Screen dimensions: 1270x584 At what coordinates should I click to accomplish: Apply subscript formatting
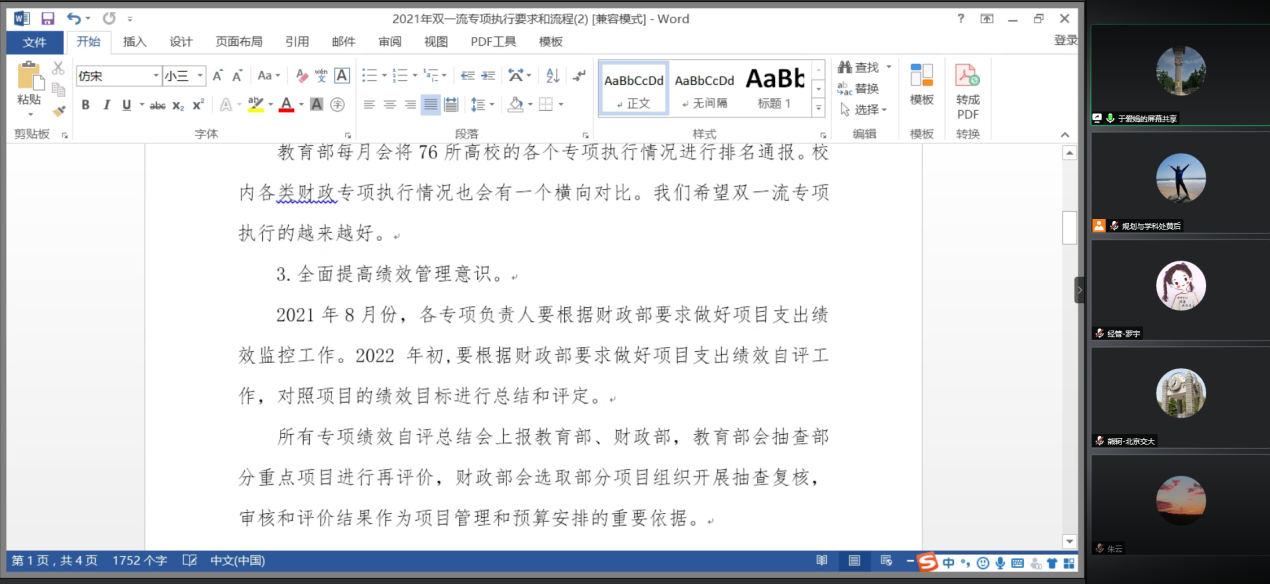[x=178, y=105]
